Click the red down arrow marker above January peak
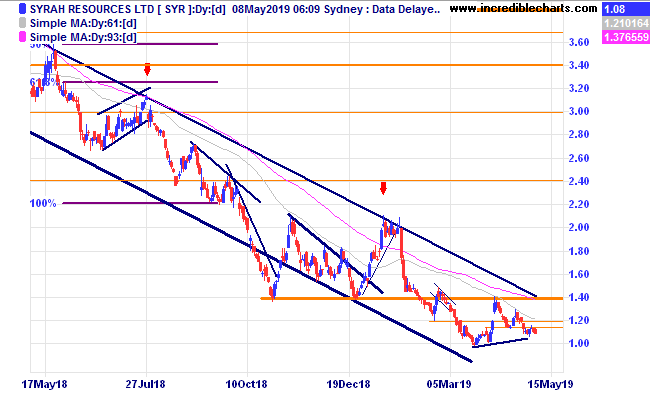 383,188
